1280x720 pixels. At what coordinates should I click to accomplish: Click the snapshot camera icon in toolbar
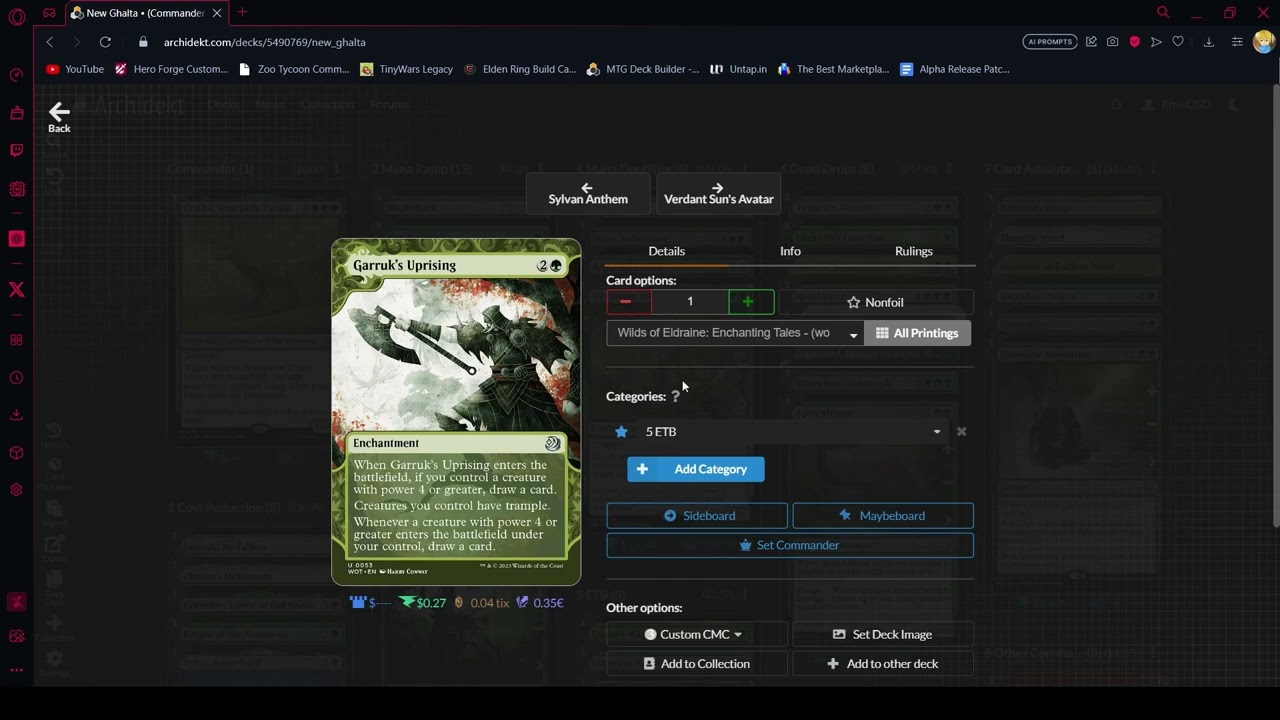[x=1112, y=42]
